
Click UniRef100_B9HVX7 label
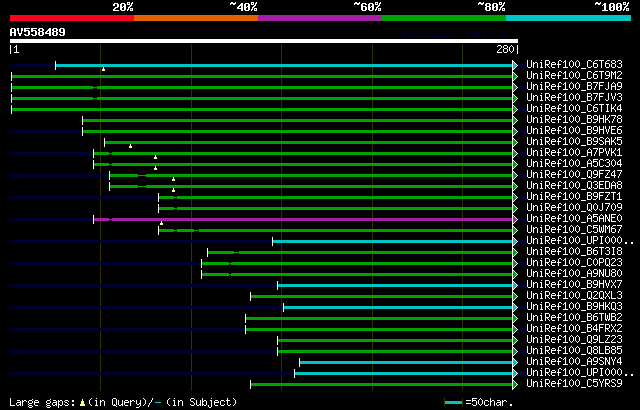(x=574, y=285)
